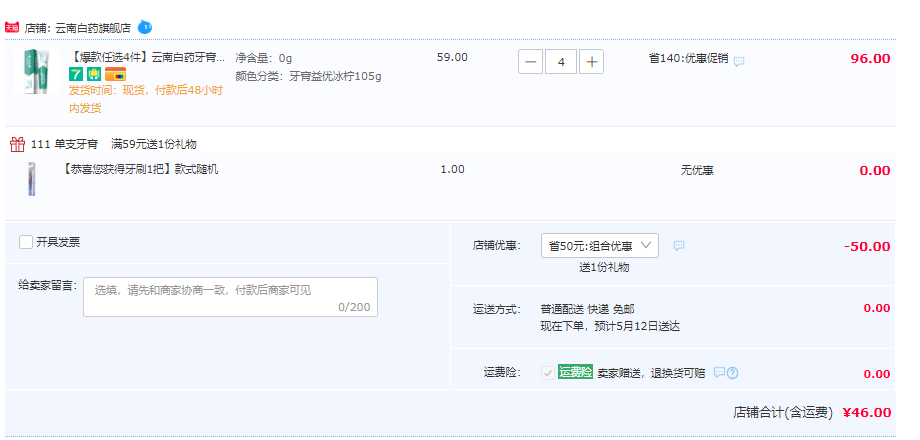Open the 云南白药牙膏 product title link
920x440 pixels.
[x=147, y=57]
